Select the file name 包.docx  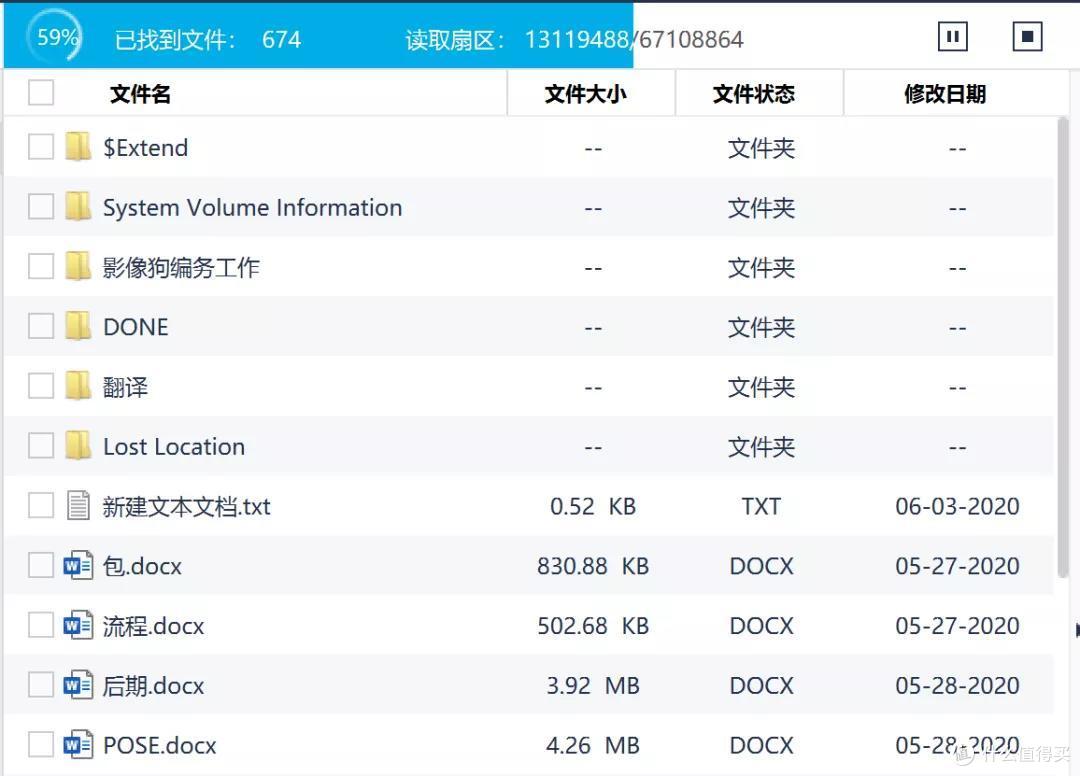pos(142,566)
